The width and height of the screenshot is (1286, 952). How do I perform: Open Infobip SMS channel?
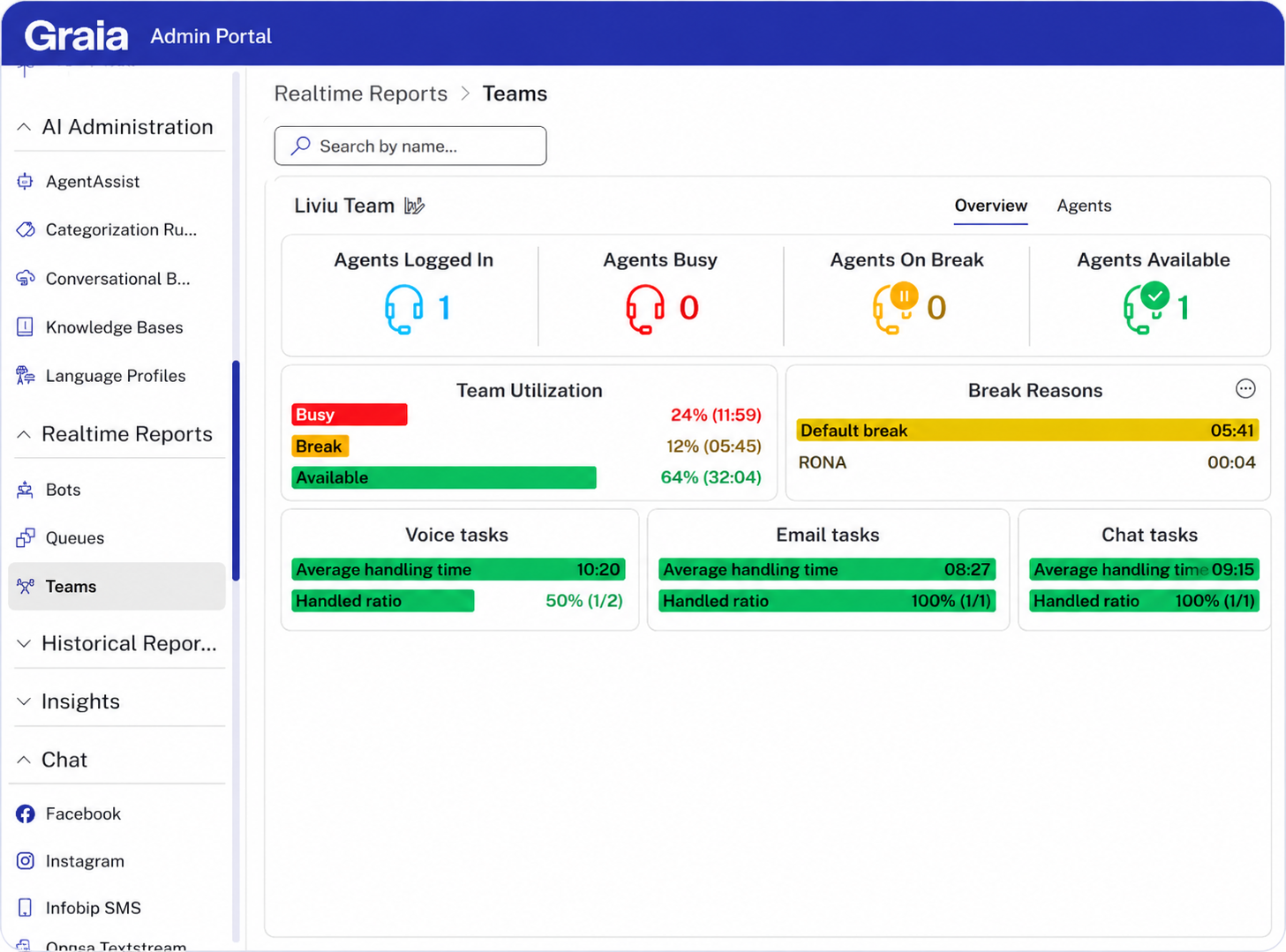click(x=93, y=908)
